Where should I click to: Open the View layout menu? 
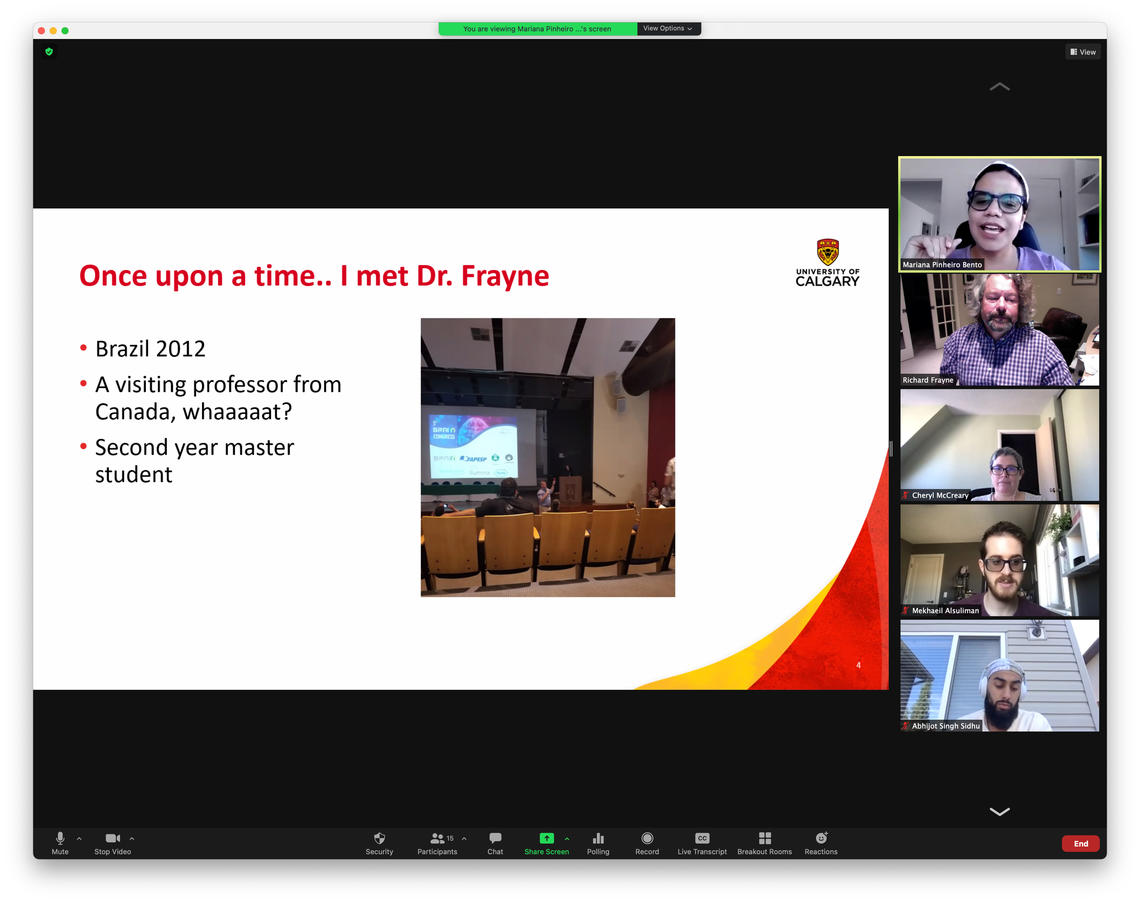pyautogui.click(x=1082, y=52)
